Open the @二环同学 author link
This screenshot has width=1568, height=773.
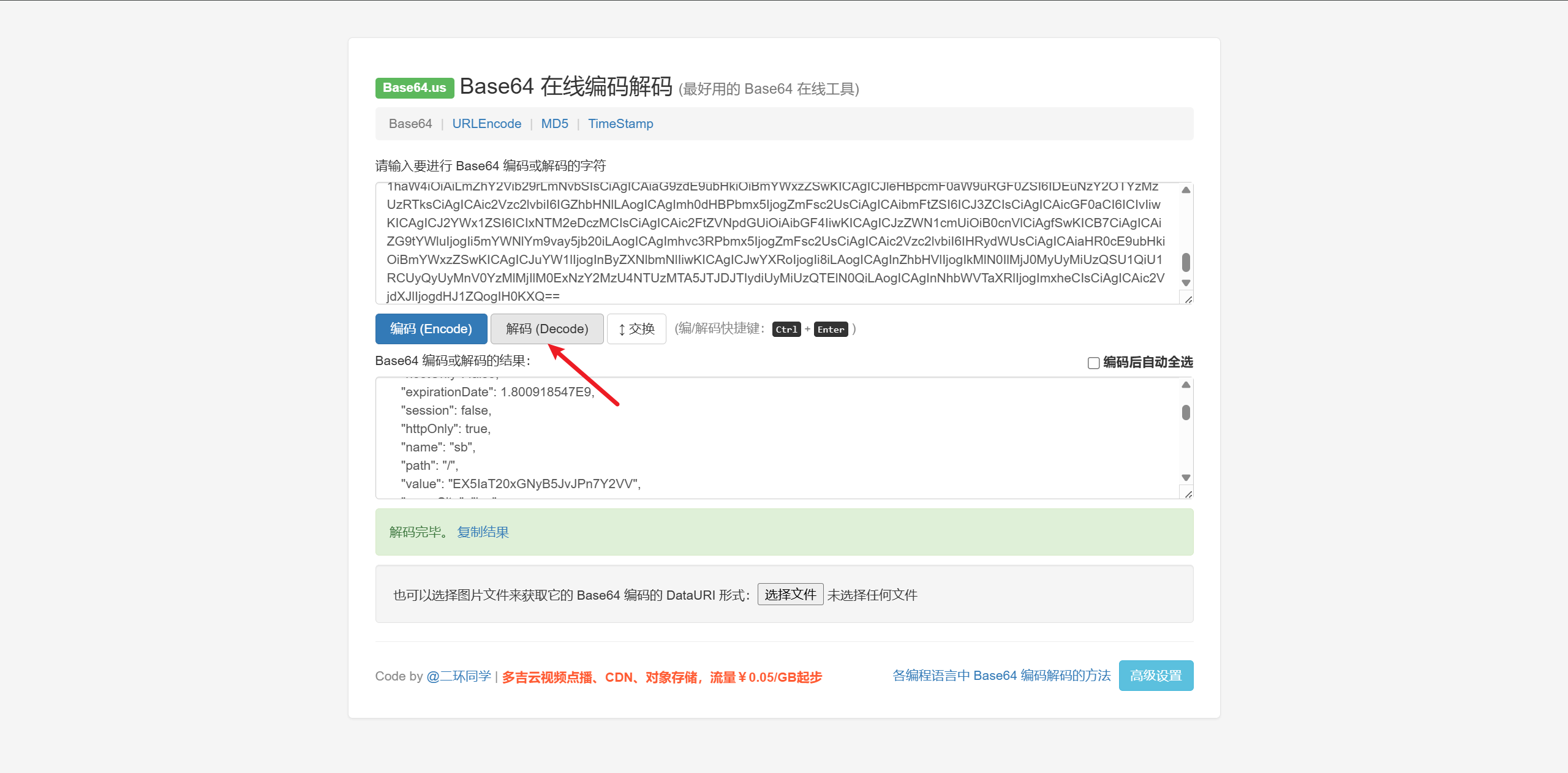pyautogui.click(x=458, y=676)
